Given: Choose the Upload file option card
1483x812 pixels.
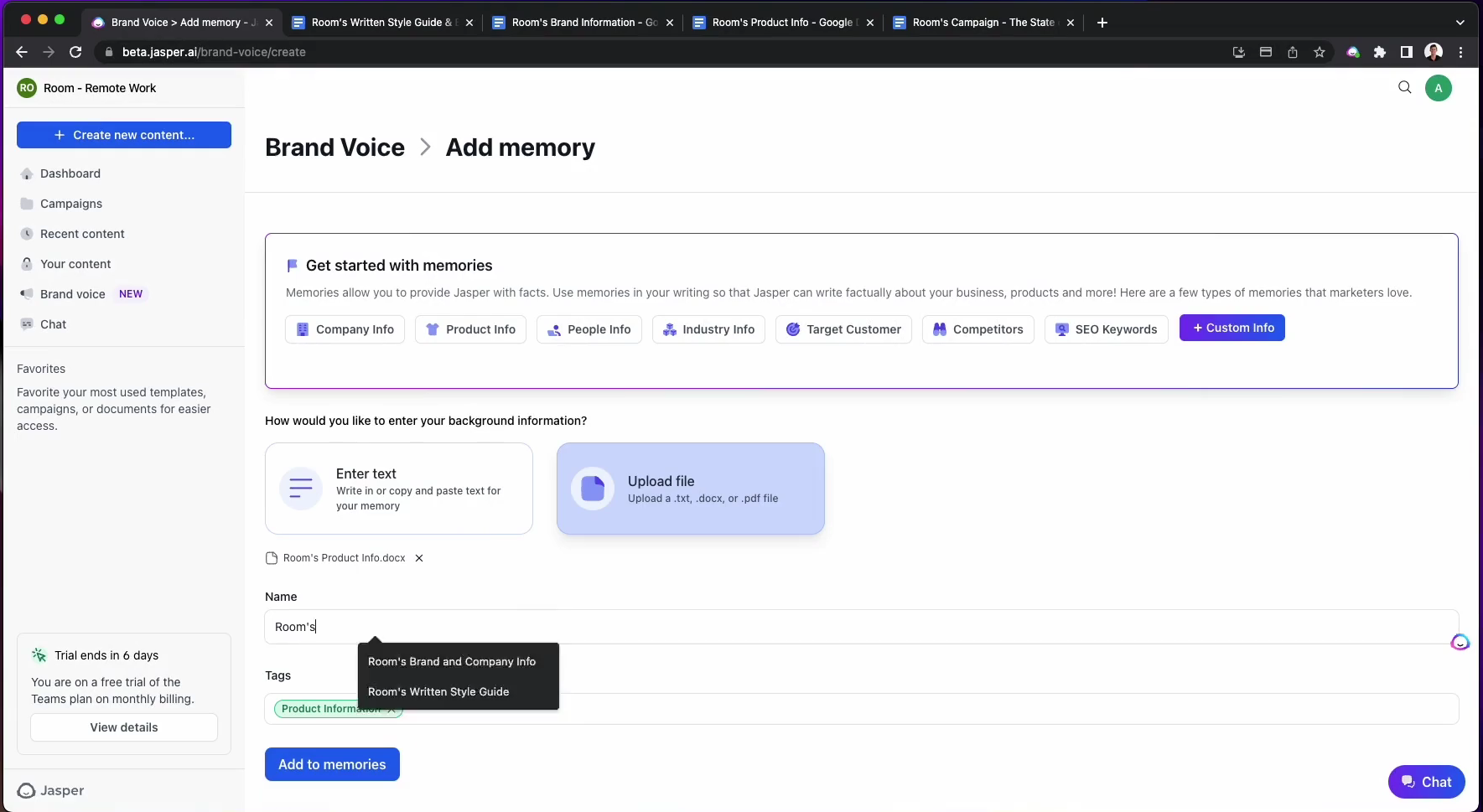Looking at the screenshot, I should tap(691, 489).
